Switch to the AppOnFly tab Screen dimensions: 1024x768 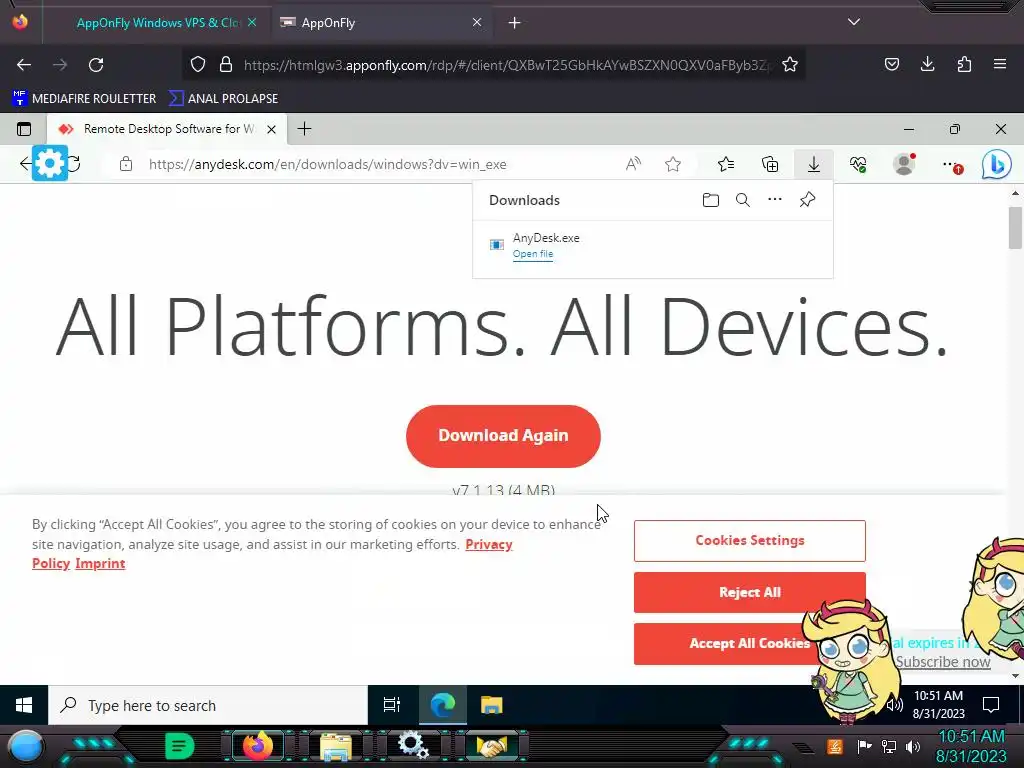(x=381, y=23)
